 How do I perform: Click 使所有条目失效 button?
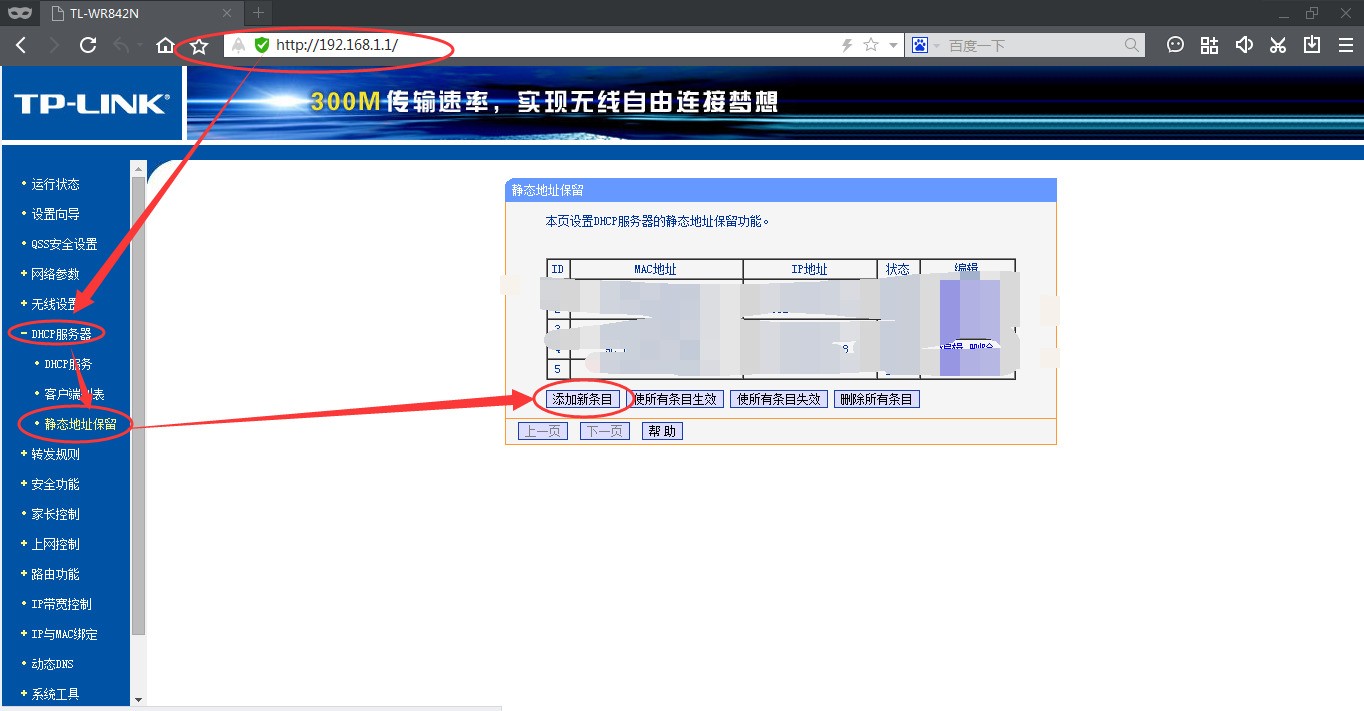coord(779,399)
